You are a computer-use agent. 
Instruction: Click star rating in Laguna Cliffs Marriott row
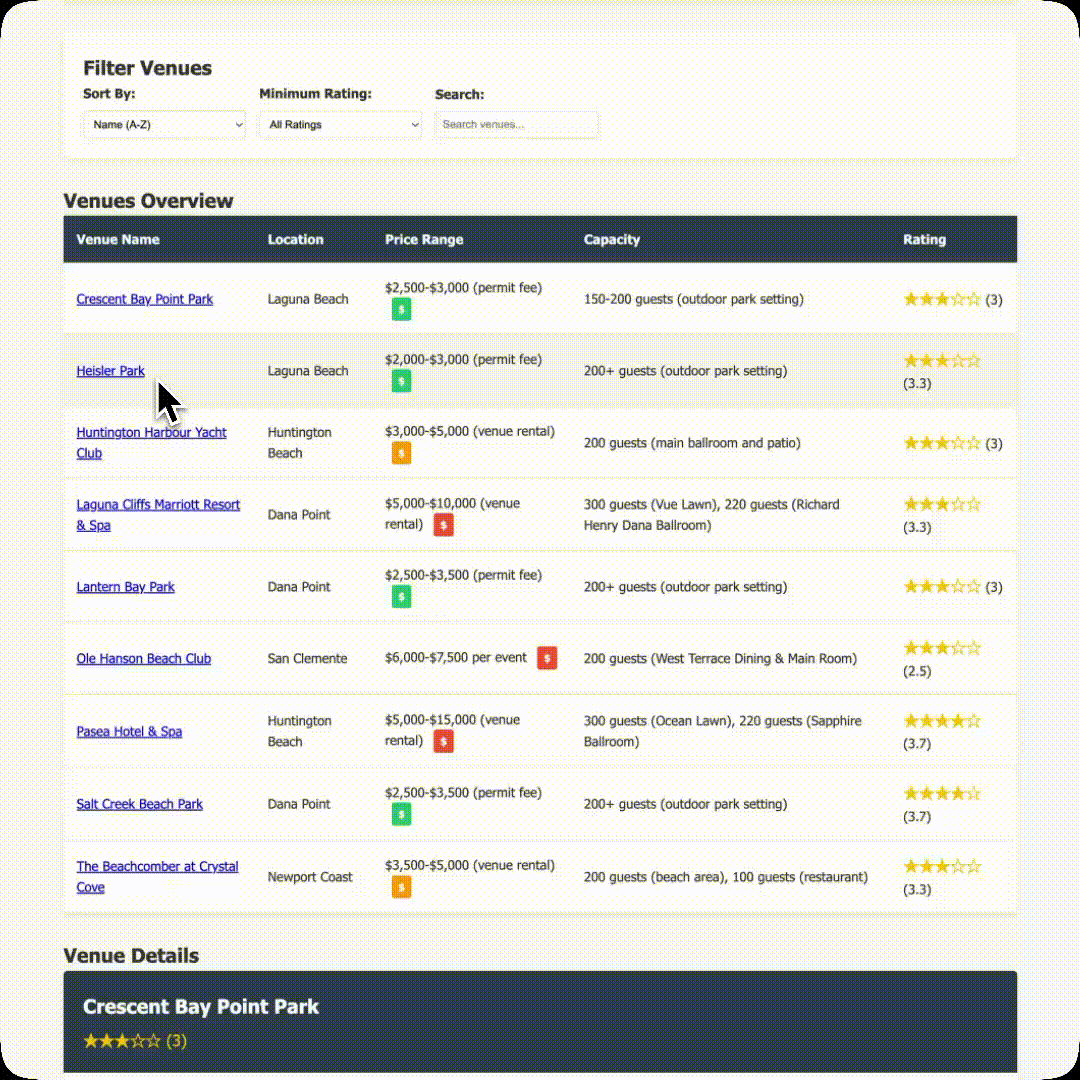pyautogui.click(x=942, y=504)
